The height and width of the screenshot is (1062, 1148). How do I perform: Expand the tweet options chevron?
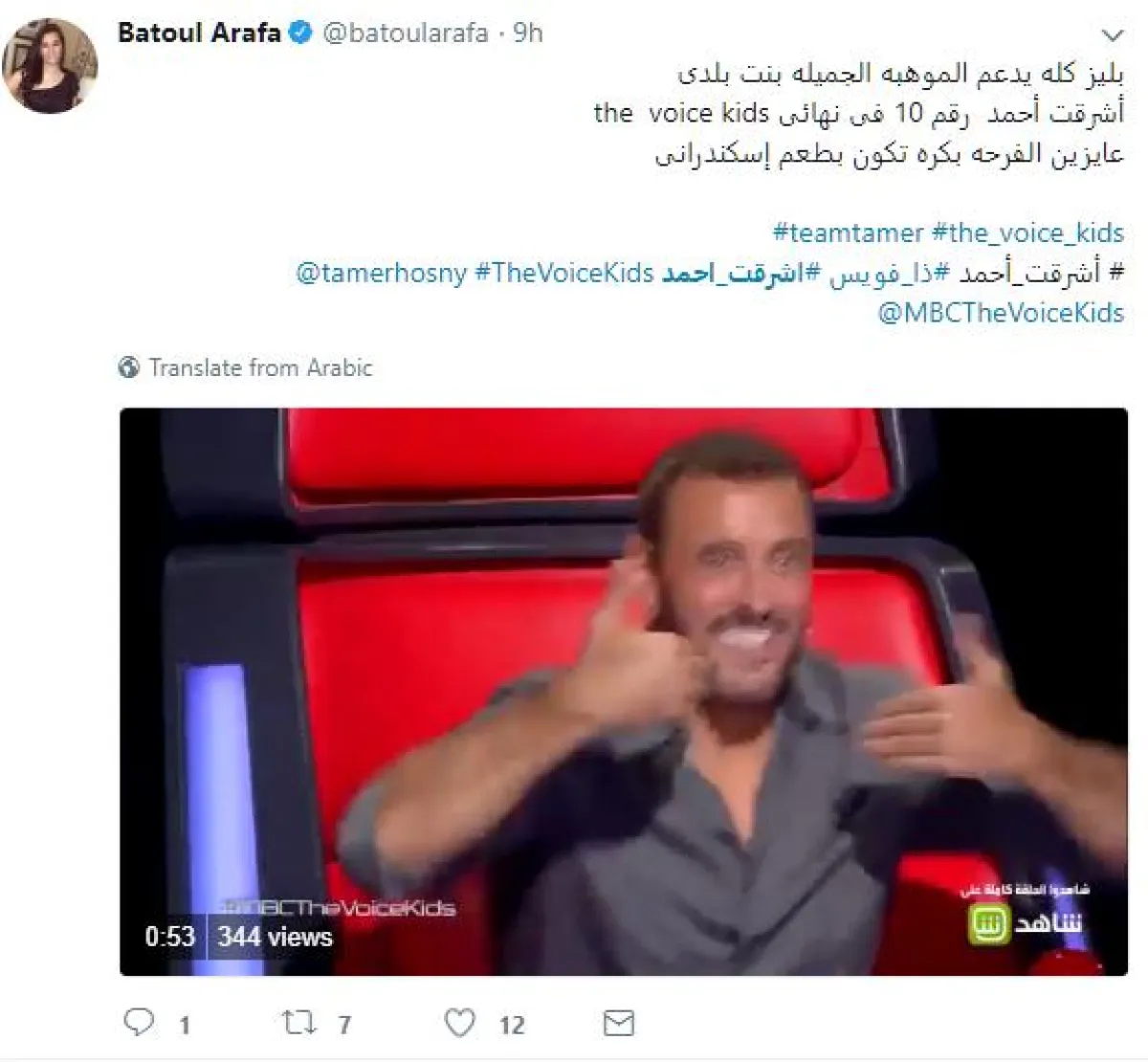[1112, 36]
